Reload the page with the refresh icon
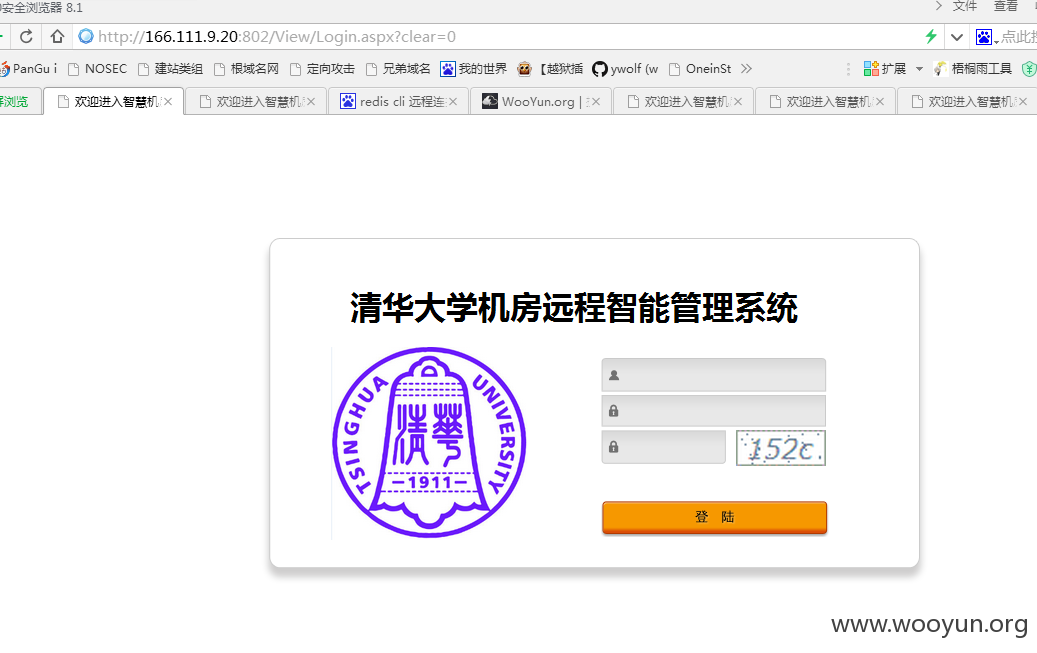1037x653 pixels. click(26, 36)
